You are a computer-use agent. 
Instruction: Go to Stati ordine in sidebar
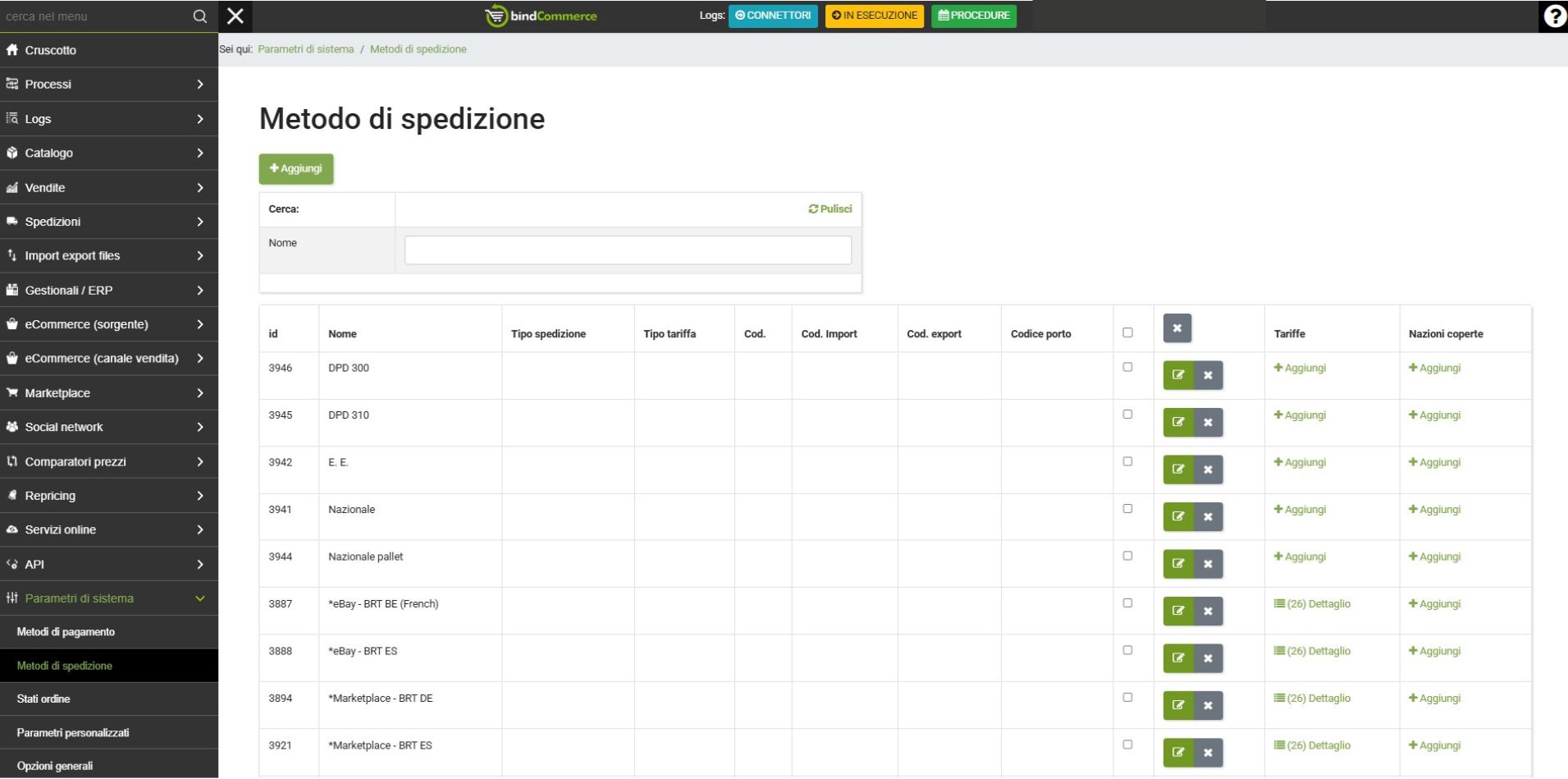tap(43, 699)
